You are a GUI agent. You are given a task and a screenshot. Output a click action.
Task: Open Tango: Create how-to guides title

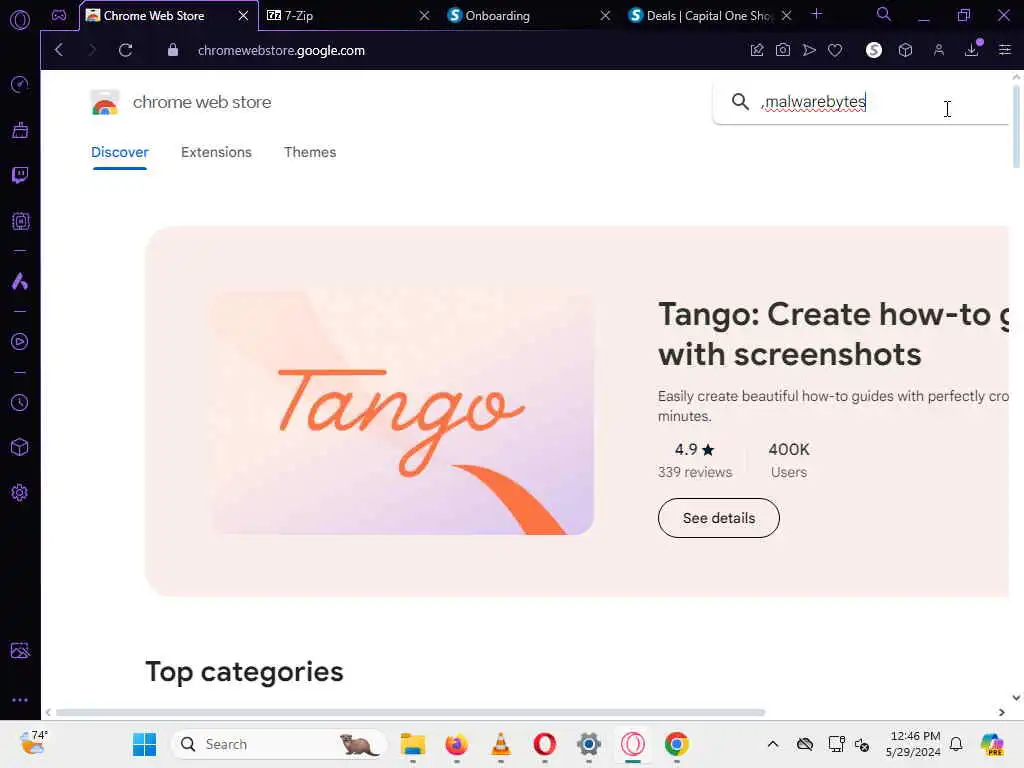833,334
